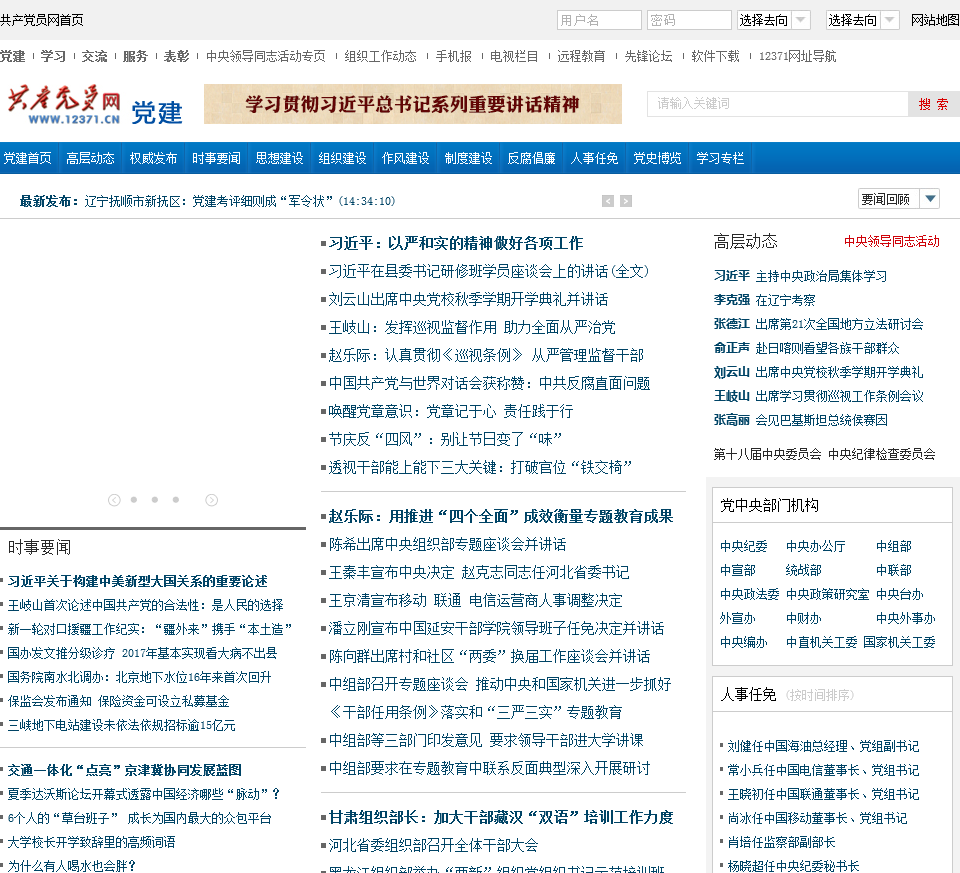Select the first slideshow dot
This screenshot has width=960, height=873.
[x=134, y=500]
